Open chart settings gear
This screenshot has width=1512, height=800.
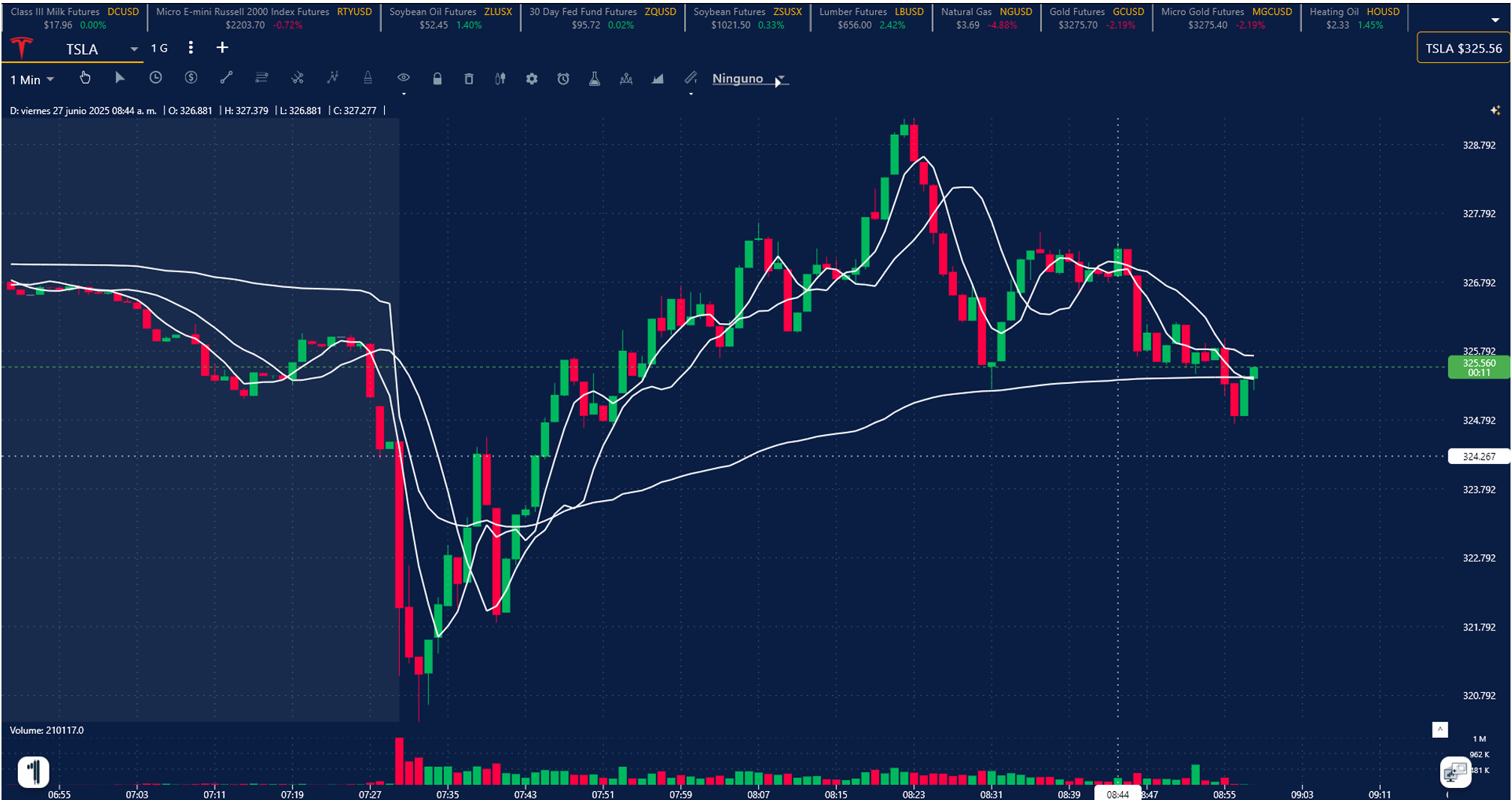coord(532,79)
